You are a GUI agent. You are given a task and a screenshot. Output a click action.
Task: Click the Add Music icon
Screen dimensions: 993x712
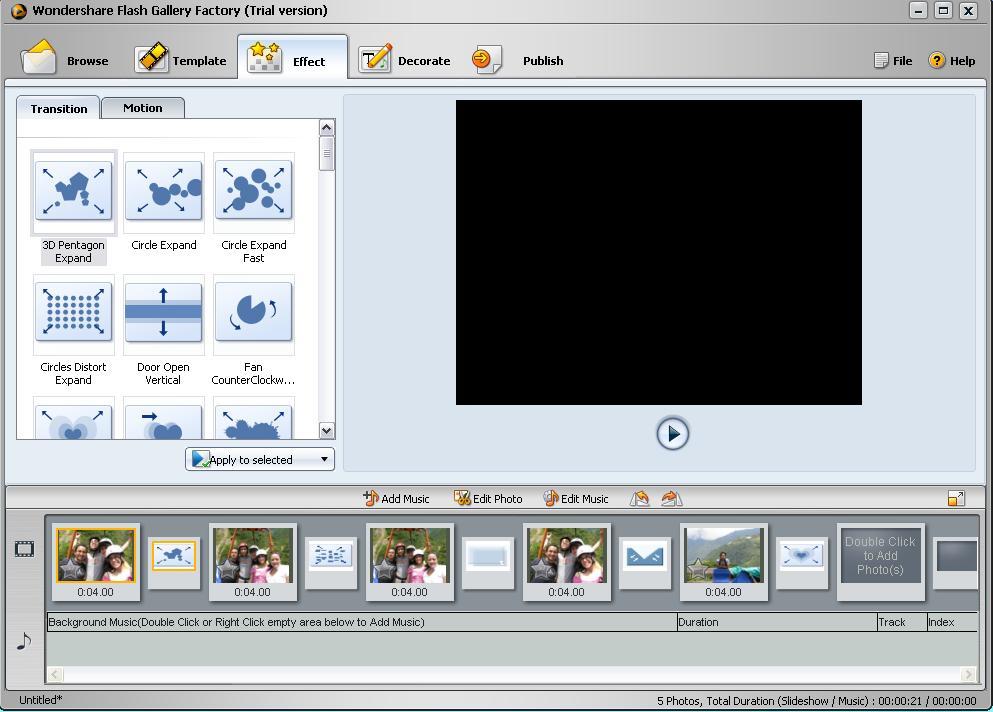373,498
